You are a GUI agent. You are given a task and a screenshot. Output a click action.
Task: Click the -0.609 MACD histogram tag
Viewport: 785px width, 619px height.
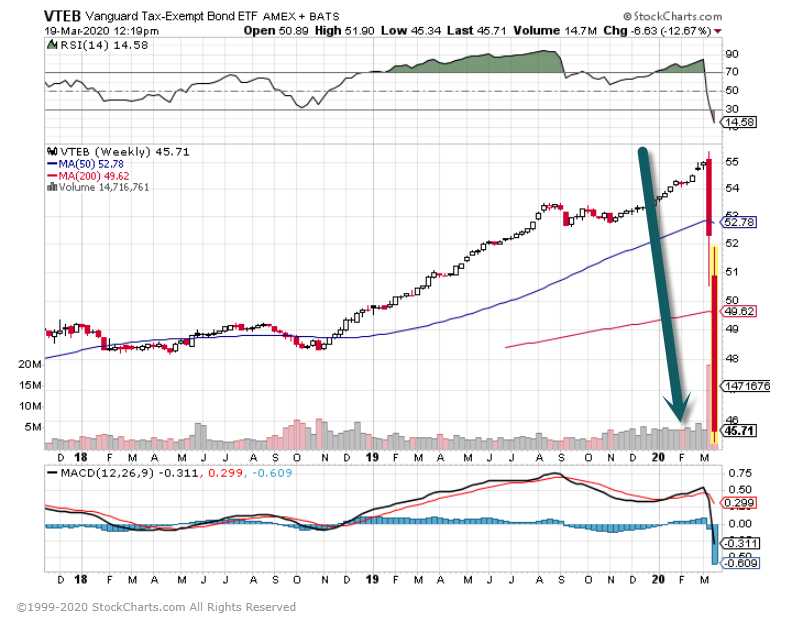[x=741, y=563]
